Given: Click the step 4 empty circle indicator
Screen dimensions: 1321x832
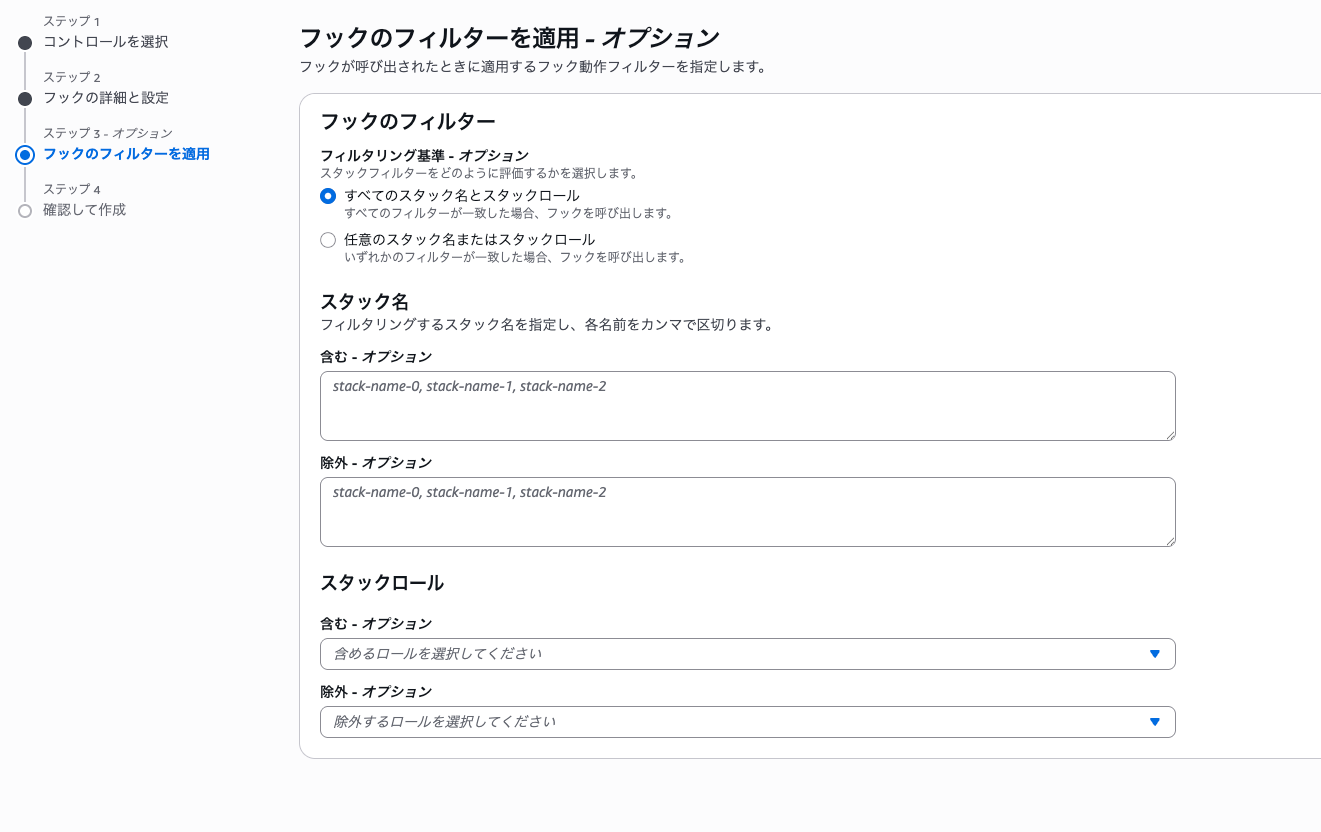Looking at the screenshot, I should point(25,210).
